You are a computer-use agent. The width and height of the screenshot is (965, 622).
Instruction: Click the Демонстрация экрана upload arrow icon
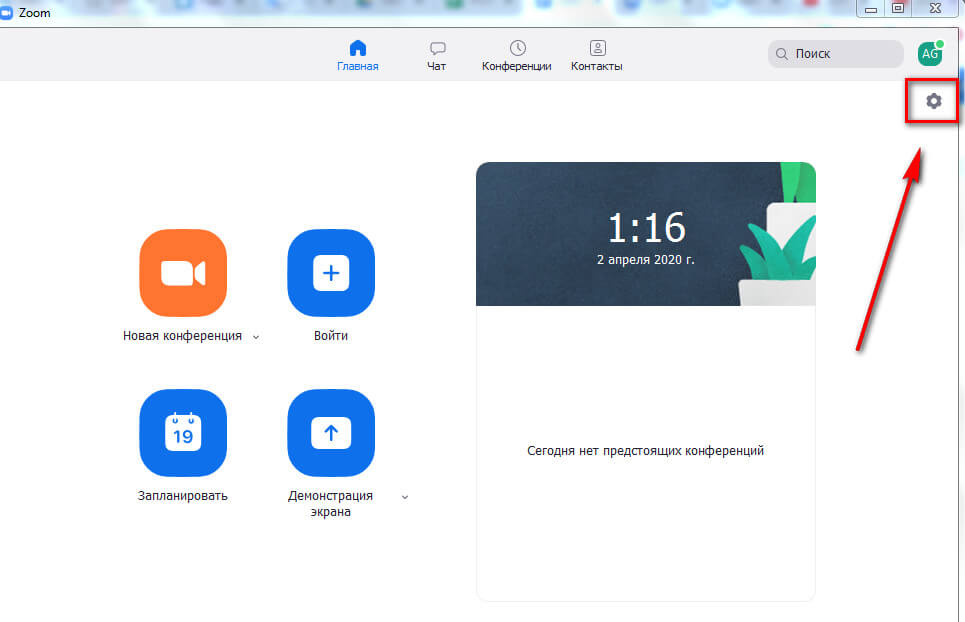click(331, 432)
